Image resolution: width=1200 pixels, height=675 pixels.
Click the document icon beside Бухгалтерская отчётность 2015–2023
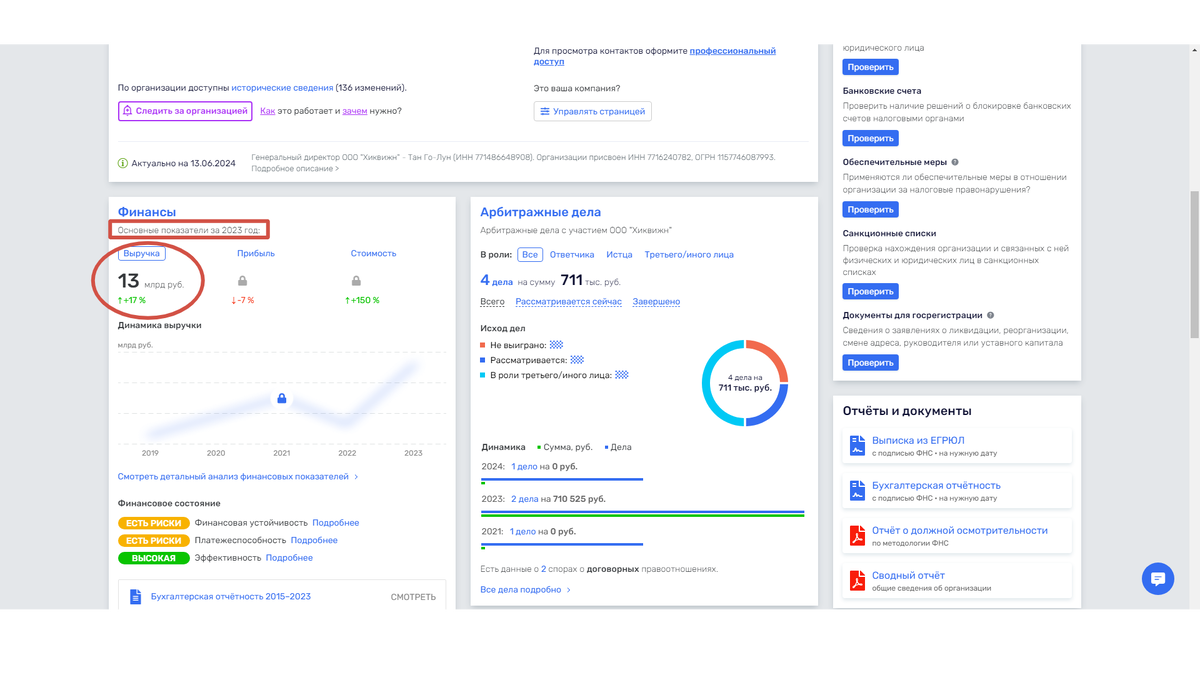tap(136, 597)
